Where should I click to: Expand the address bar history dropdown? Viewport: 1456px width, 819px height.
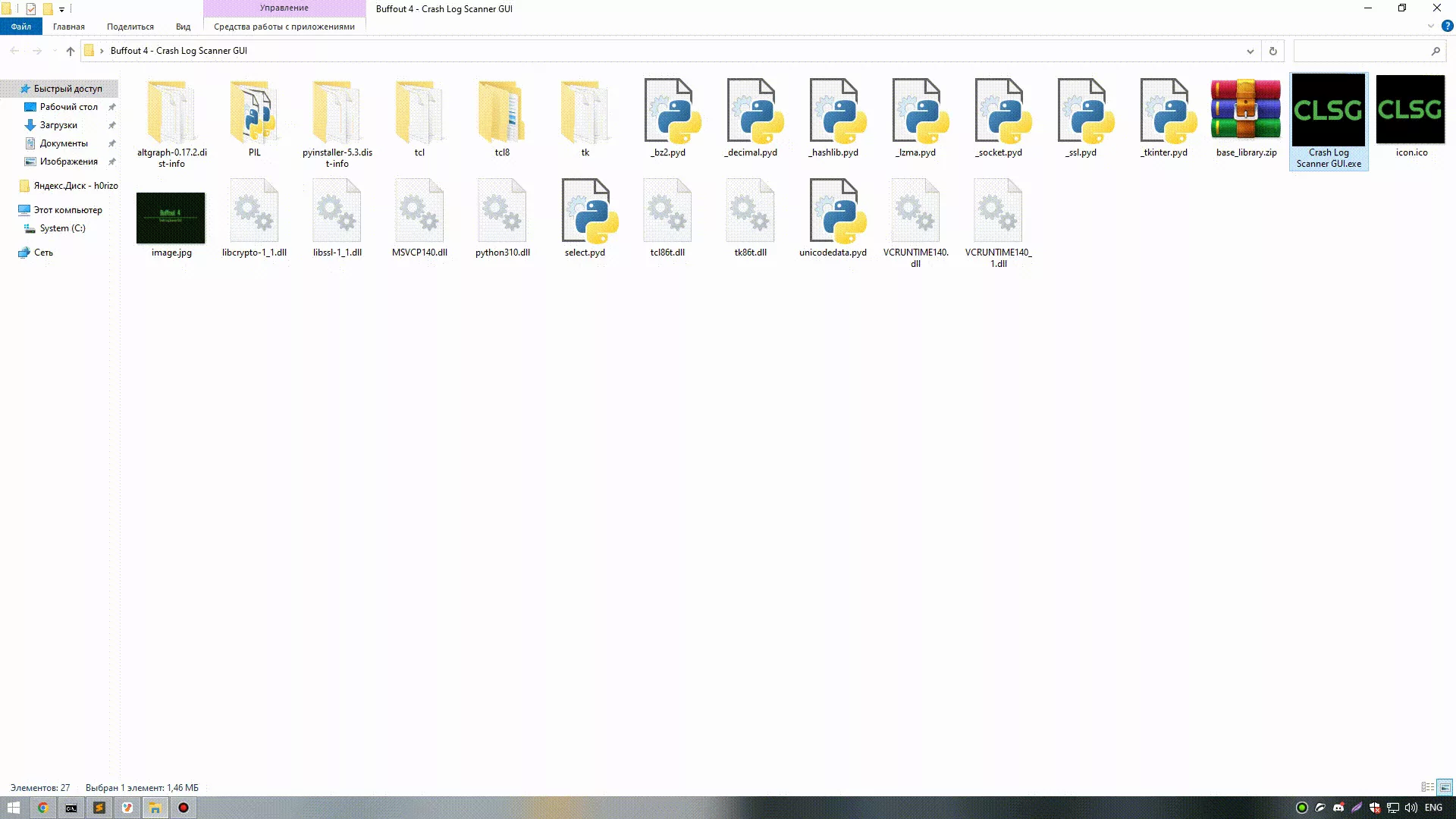pos(1250,51)
